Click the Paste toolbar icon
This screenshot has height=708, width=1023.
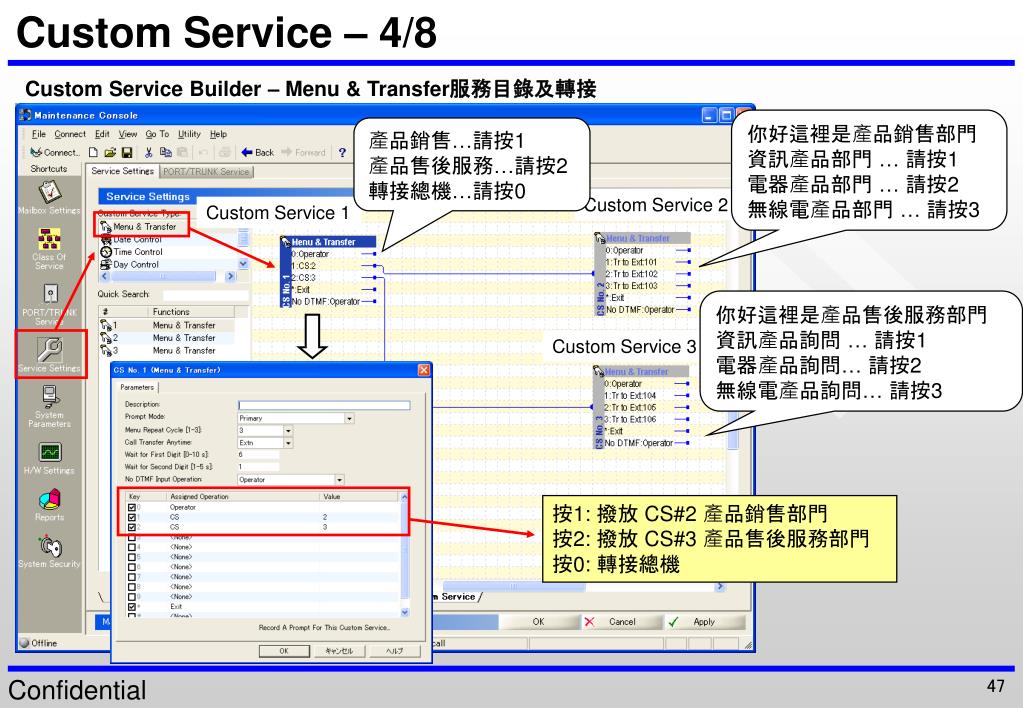183,152
